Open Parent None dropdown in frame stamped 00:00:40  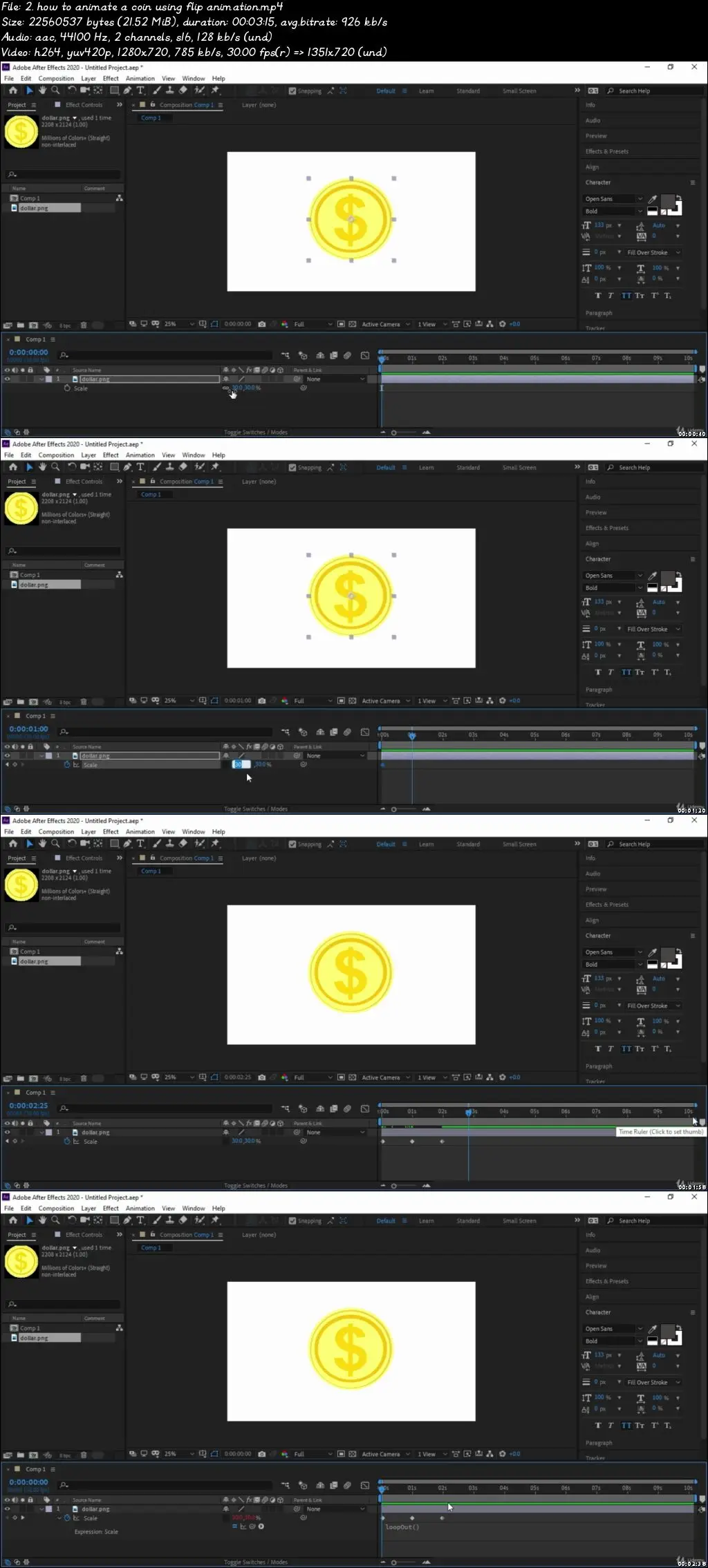[335, 379]
